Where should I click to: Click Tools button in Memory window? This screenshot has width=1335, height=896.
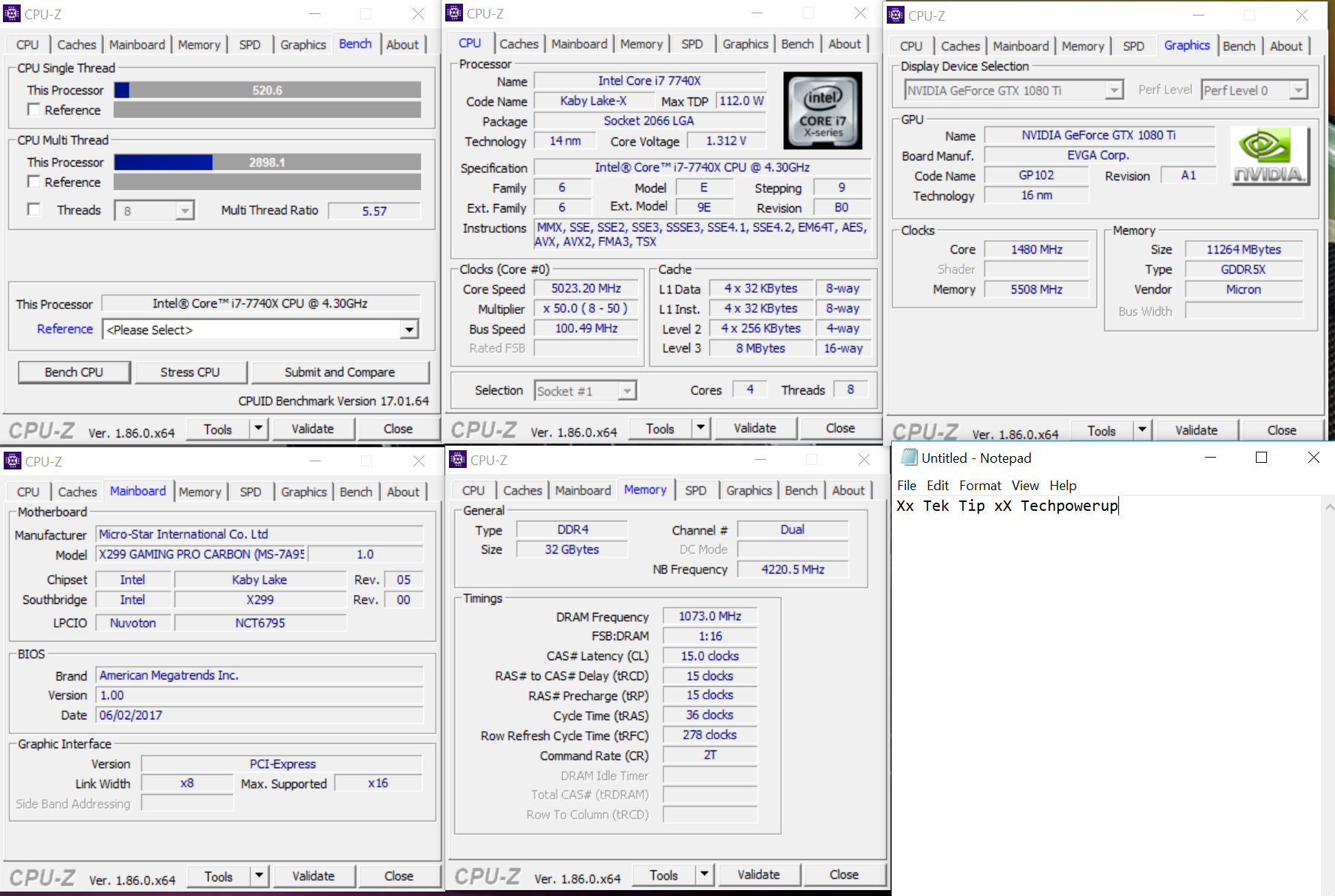[663, 875]
